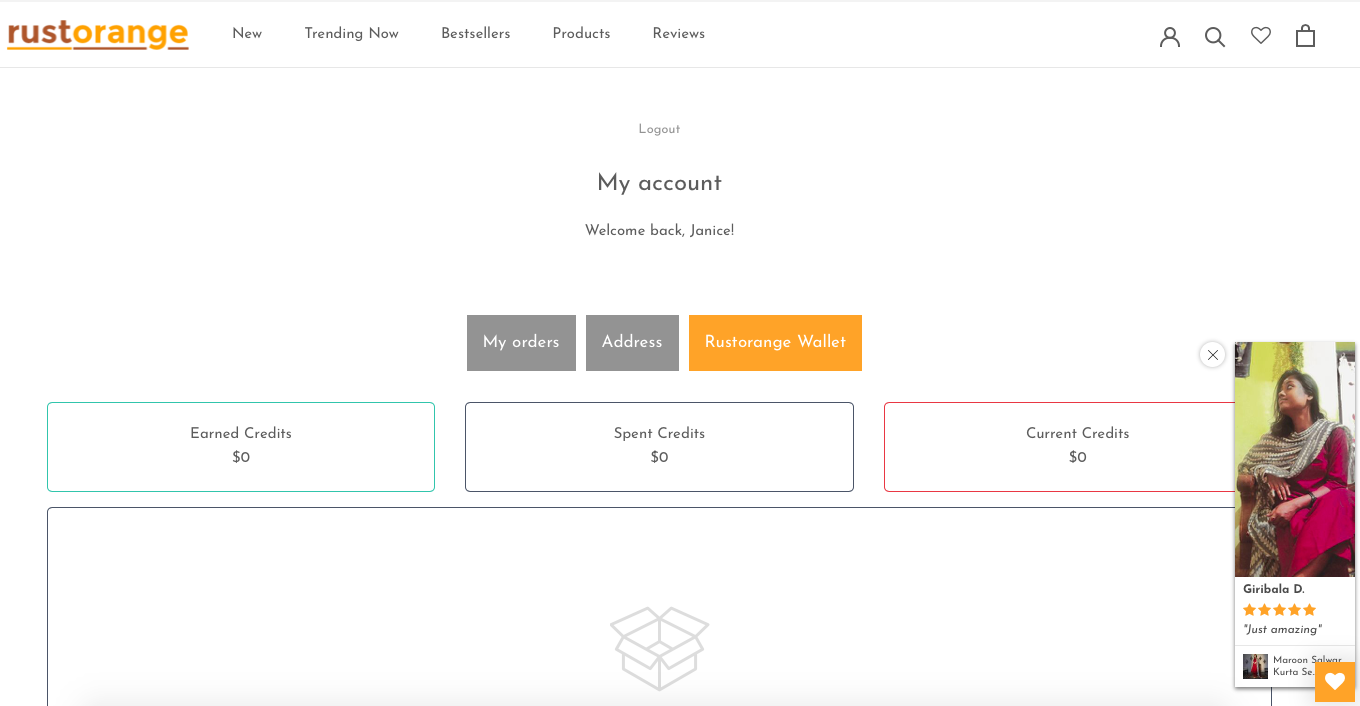This screenshot has height=706, width=1360.
Task: Go to Reviews in navigation
Action: pyautogui.click(x=678, y=34)
